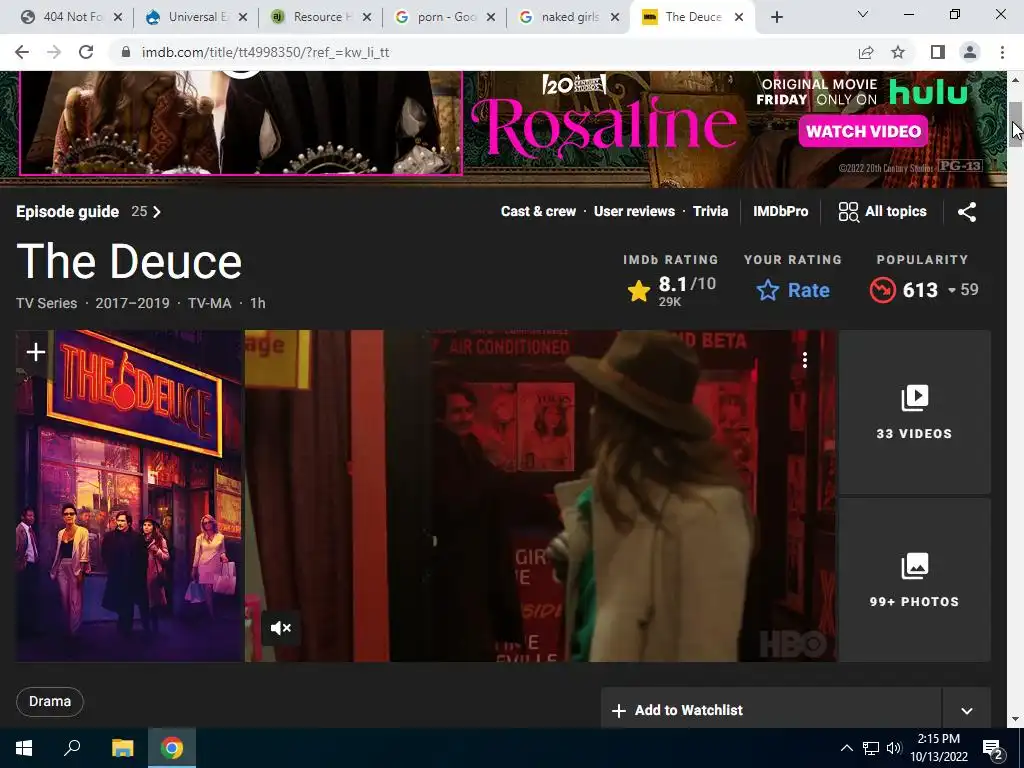Viewport: 1024px width, 768px height.
Task: Close The Deuce tab
Action: [x=739, y=18]
